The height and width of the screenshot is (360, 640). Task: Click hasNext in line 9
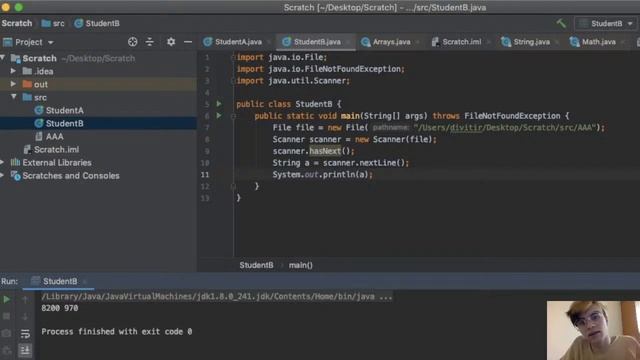pos(325,151)
